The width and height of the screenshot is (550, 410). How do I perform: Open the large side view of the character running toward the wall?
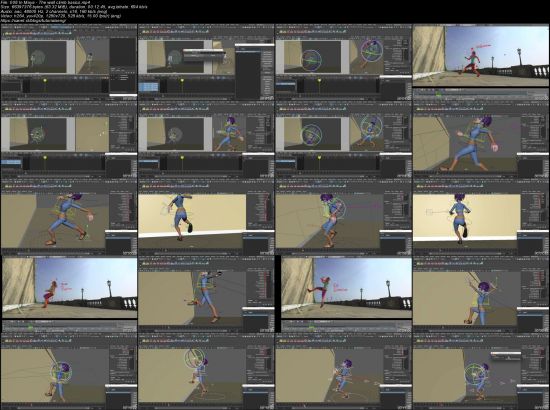click(481, 140)
